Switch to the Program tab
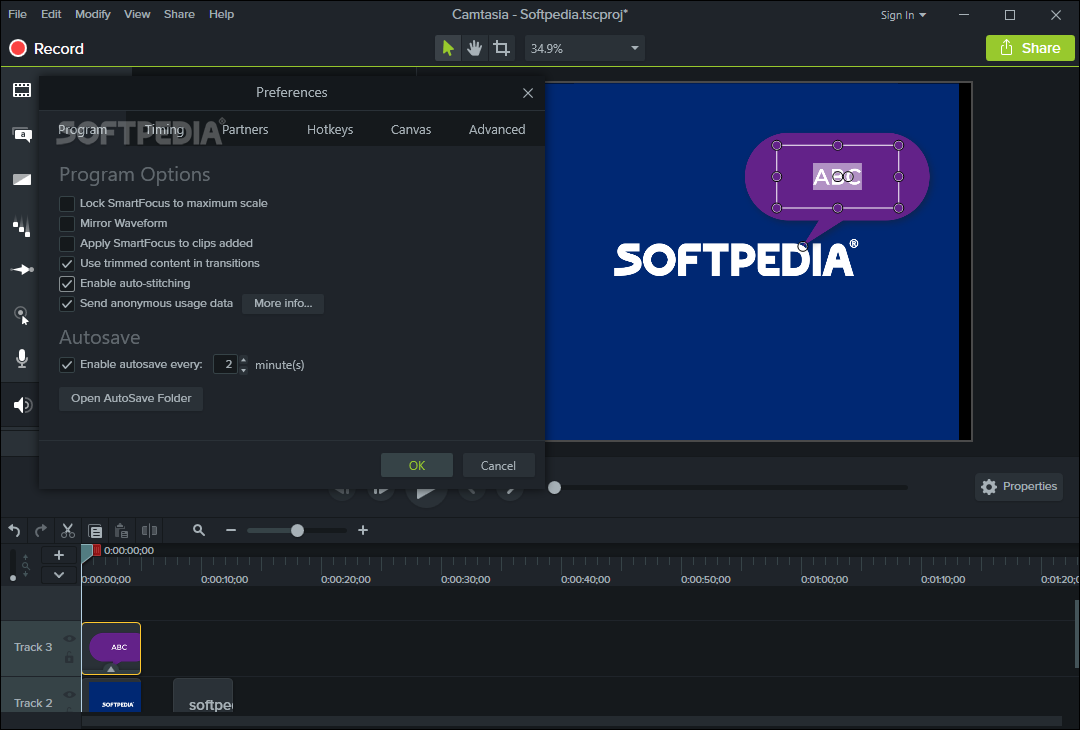Image resolution: width=1080 pixels, height=730 pixels. click(x=83, y=129)
